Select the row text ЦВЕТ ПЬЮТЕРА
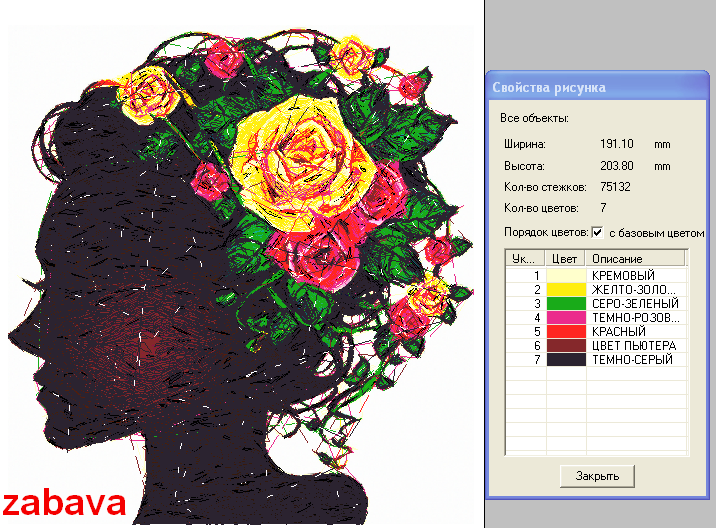Image resolution: width=716 pixels, height=528 pixels. (x=634, y=345)
